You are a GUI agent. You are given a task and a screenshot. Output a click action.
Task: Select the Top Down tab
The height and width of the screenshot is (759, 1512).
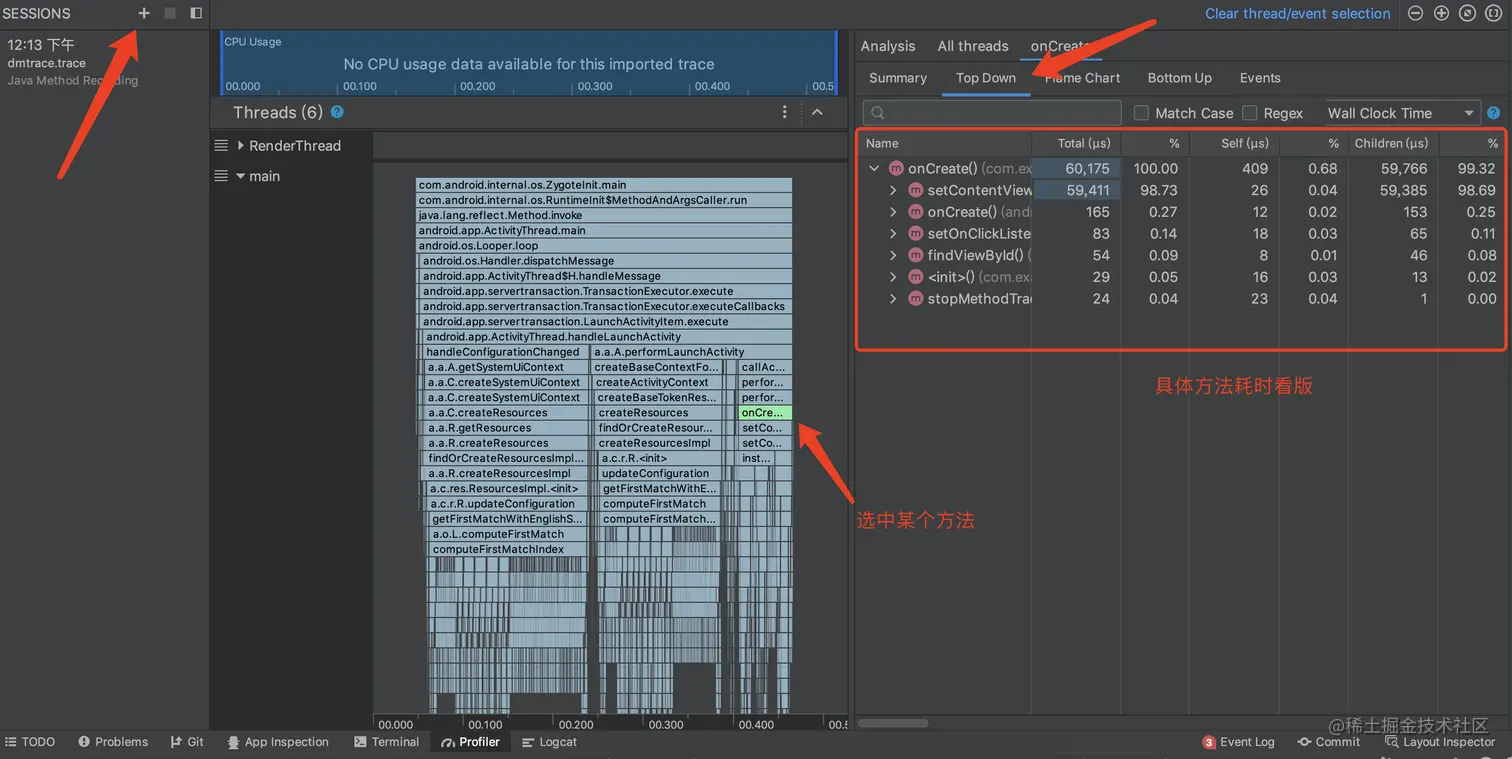(x=986, y=78)
